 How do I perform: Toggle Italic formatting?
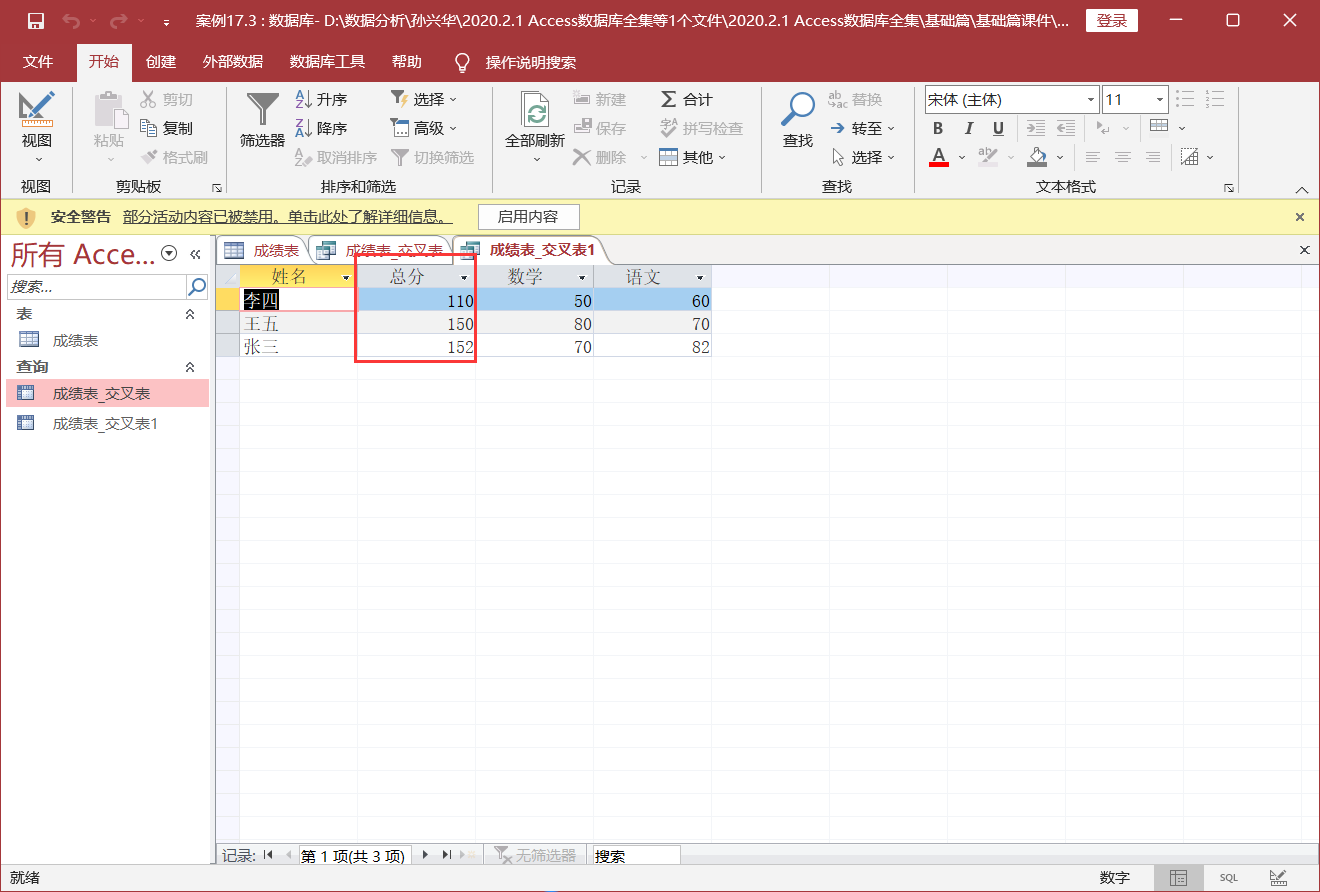tap(968, 128)
